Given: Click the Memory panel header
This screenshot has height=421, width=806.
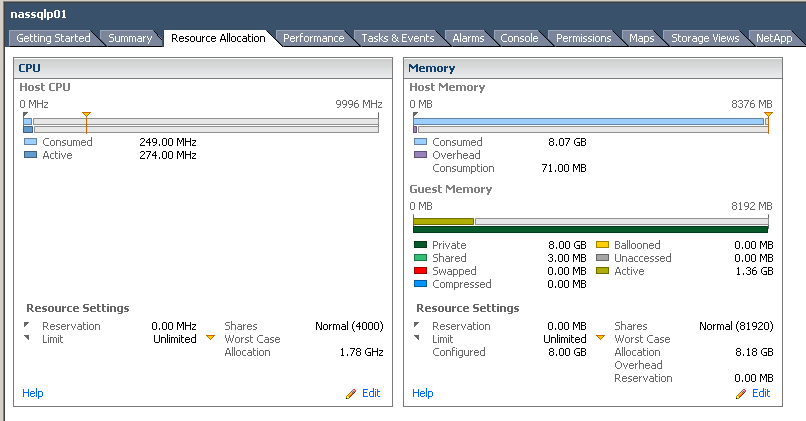Looking at the screenshot, I should [593, 68].
